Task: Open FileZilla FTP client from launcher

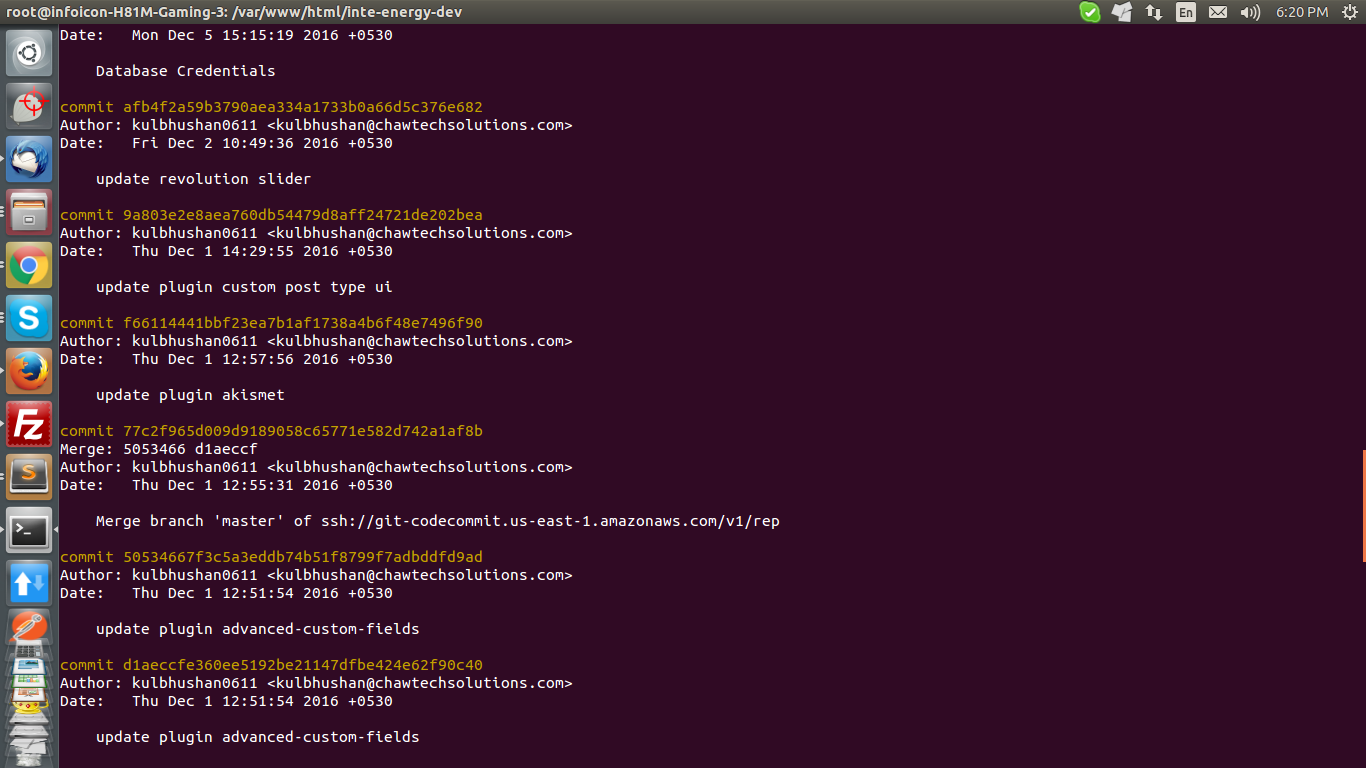Action: point(29,425)
